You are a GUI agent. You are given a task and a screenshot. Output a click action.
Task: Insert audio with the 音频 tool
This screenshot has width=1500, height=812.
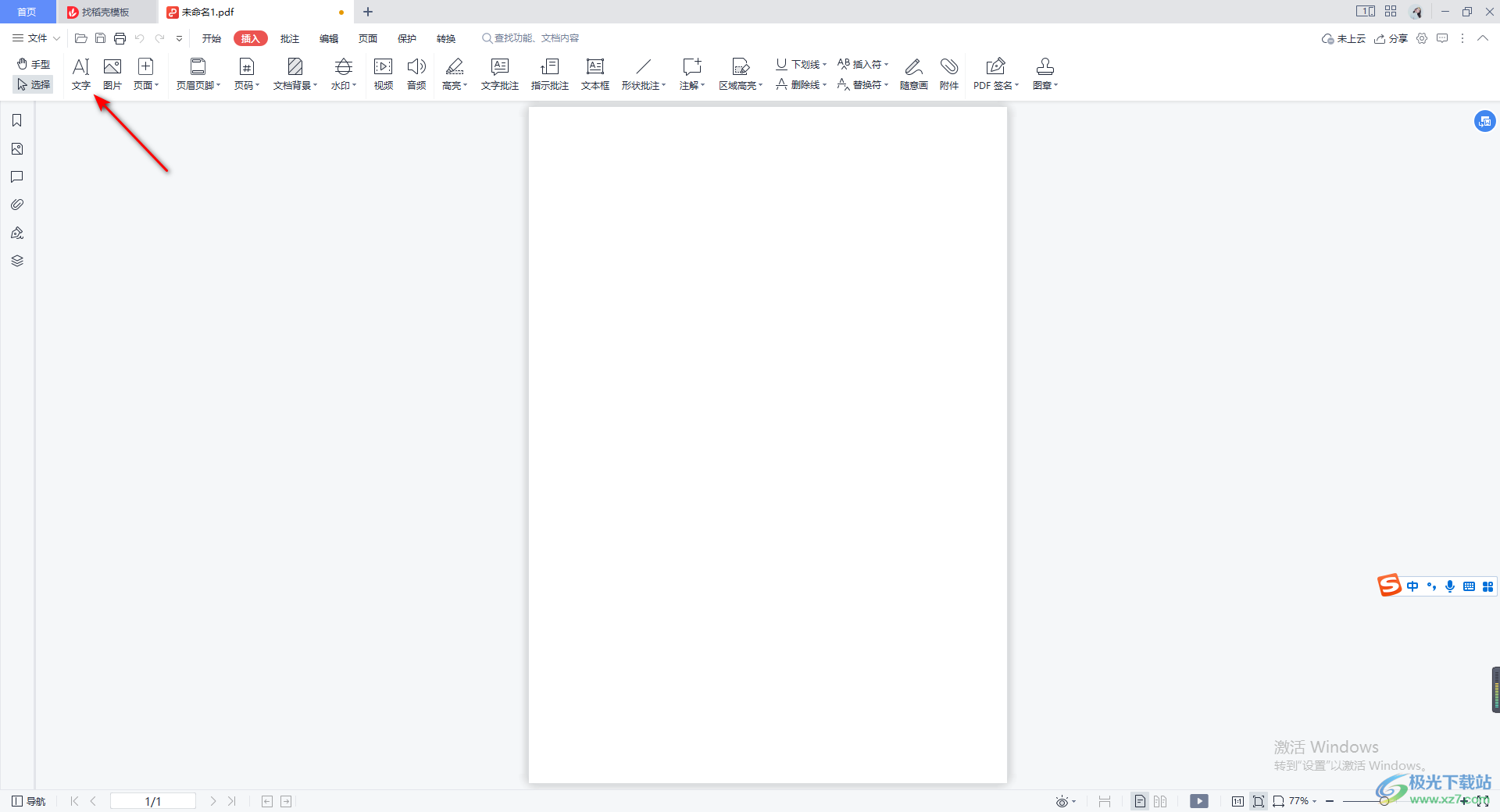(x=416, y=74)
